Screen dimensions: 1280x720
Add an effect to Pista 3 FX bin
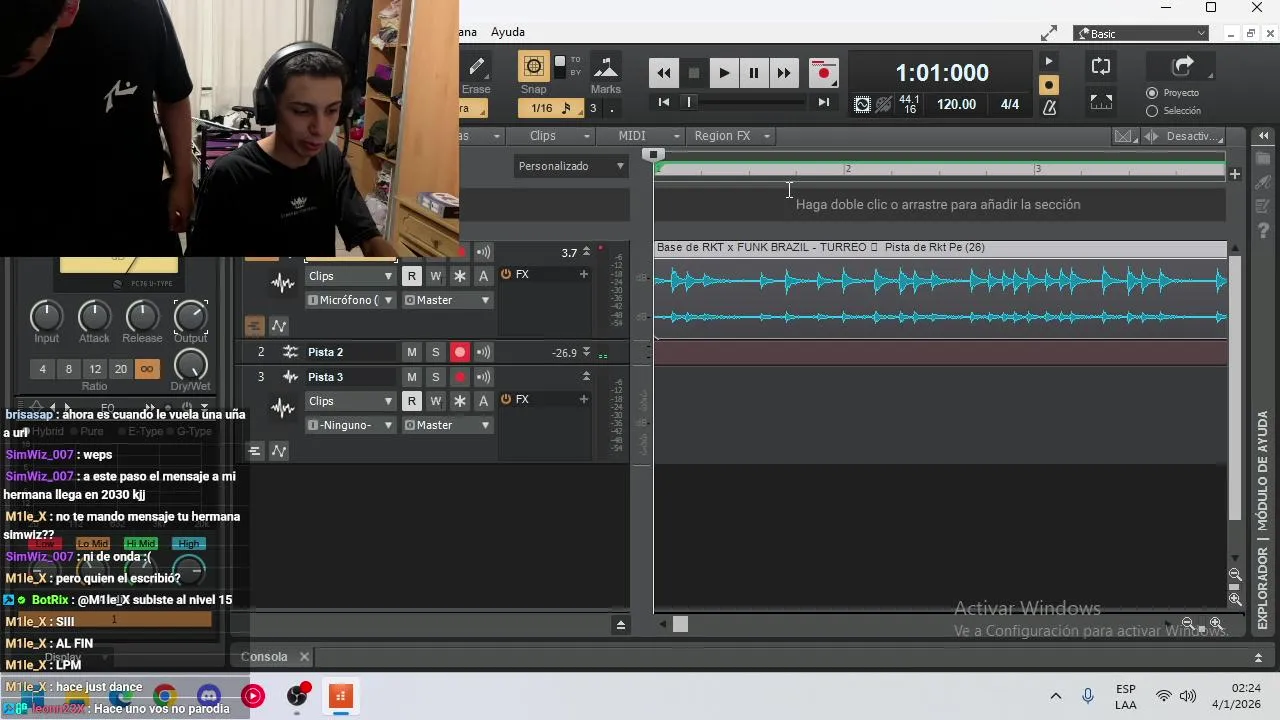(x=584, y=399)
